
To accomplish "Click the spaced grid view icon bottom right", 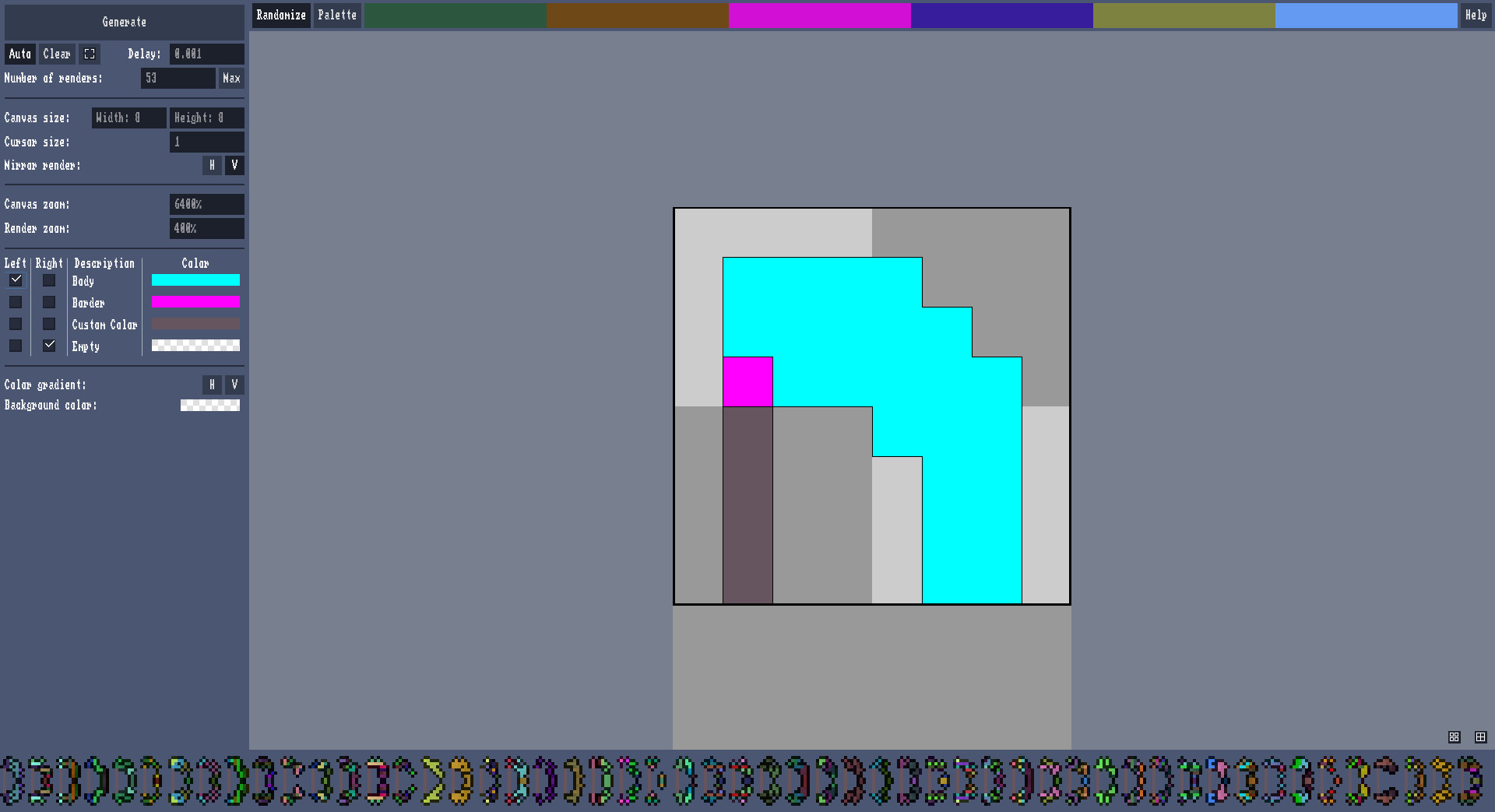I will click(x=1455, y=737).
